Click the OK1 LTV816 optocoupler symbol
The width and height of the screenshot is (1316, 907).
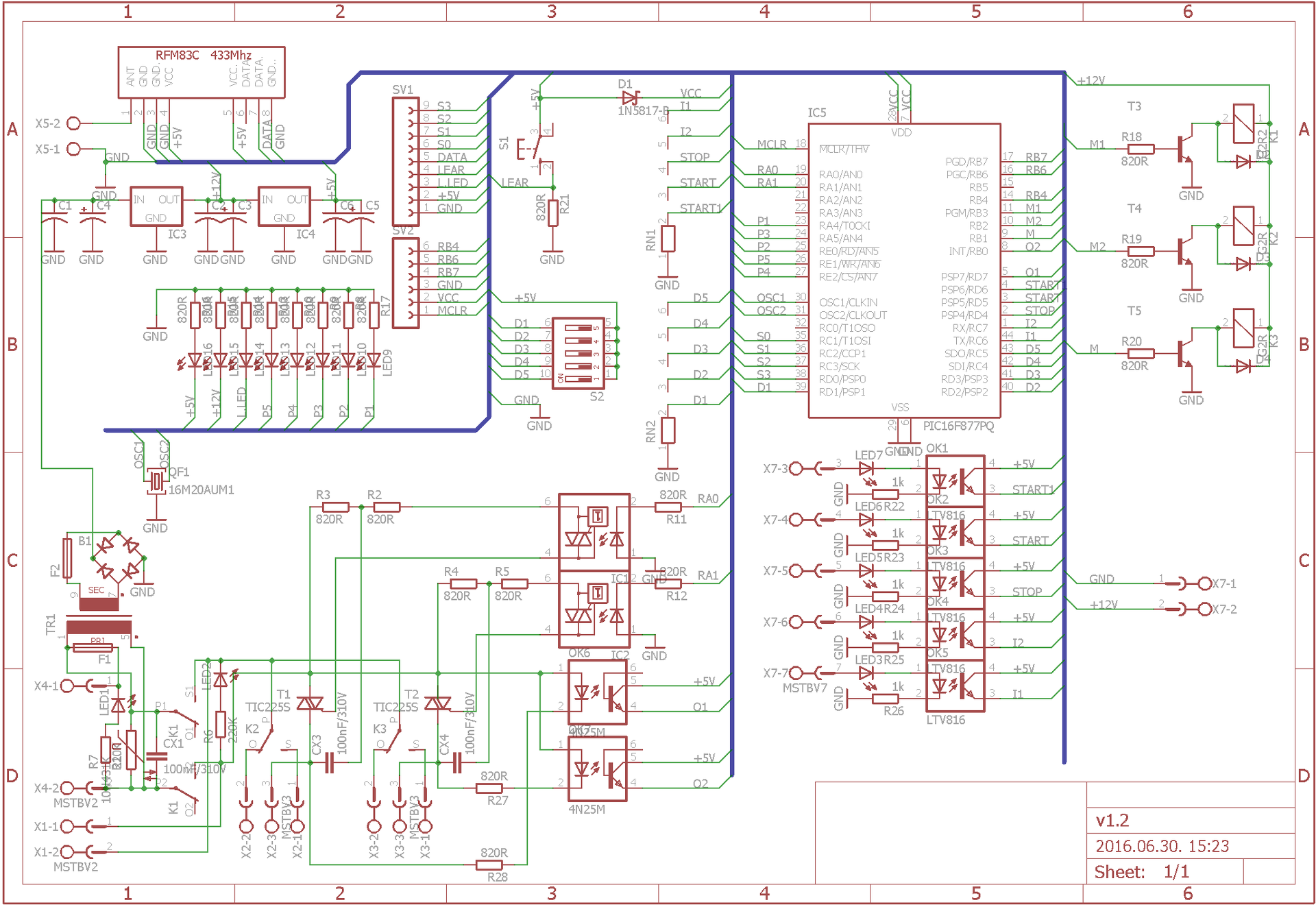coord(955,481)
